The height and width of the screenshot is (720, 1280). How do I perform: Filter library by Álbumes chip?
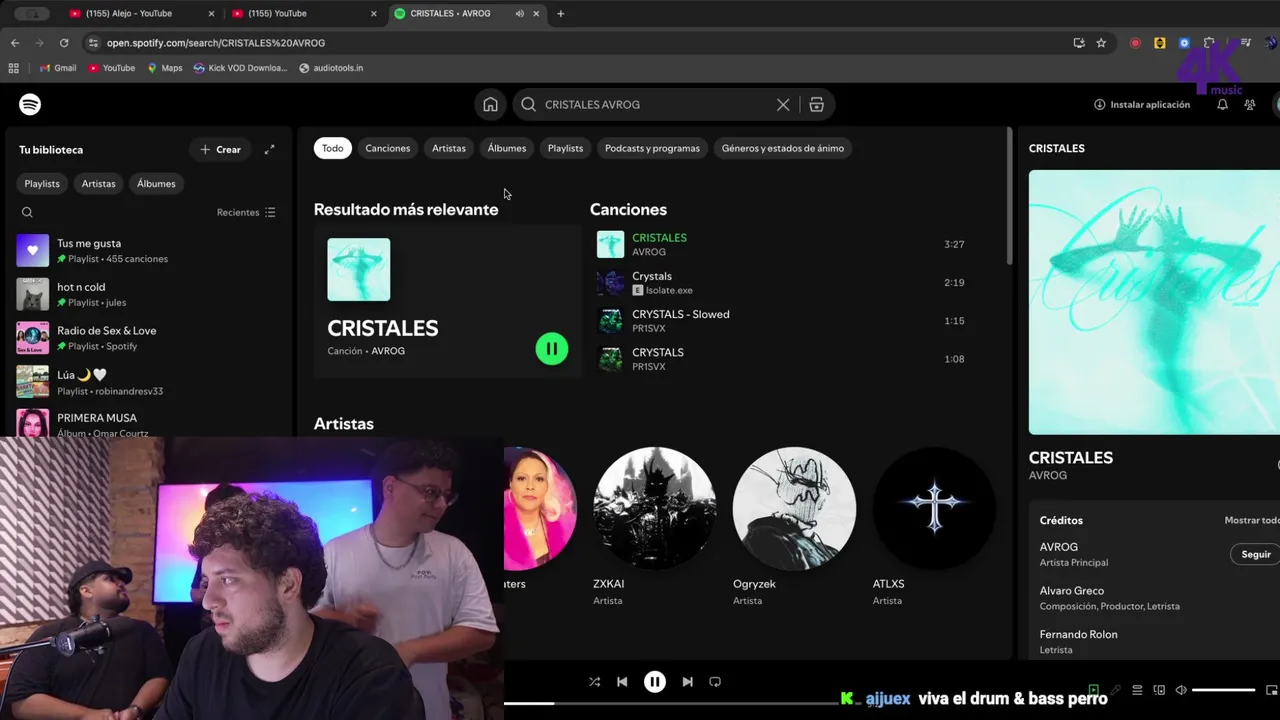tap(156, 183)
